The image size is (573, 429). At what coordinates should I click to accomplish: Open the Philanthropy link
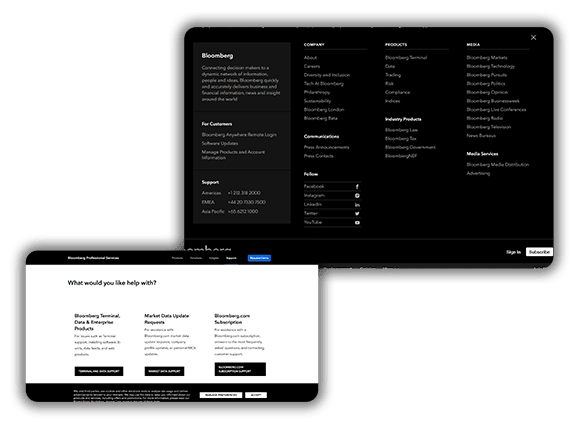pos(317,92)
